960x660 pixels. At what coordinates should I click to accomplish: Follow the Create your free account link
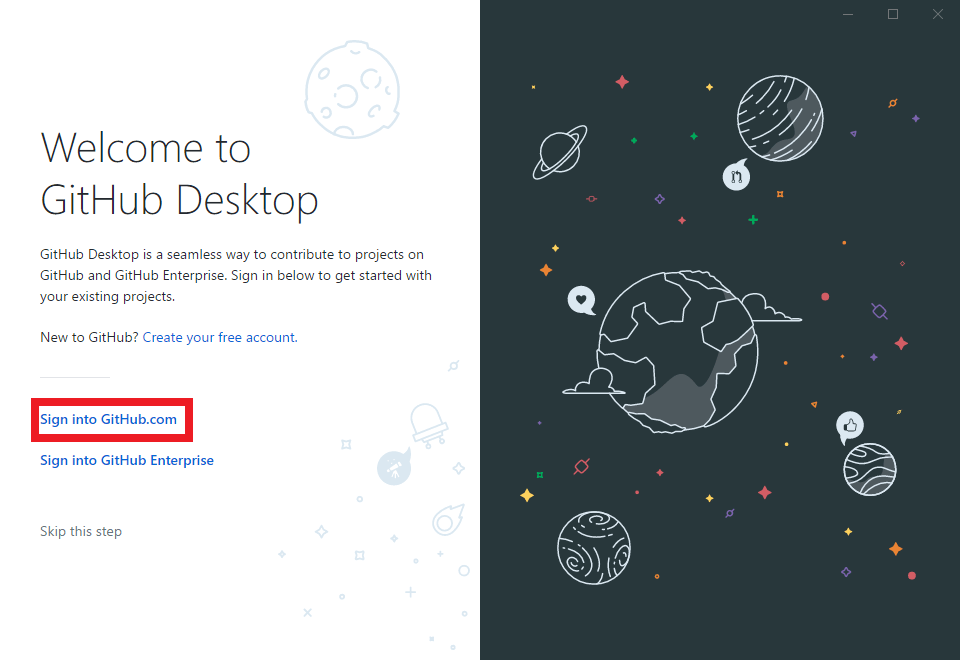[x=220, y=337]
